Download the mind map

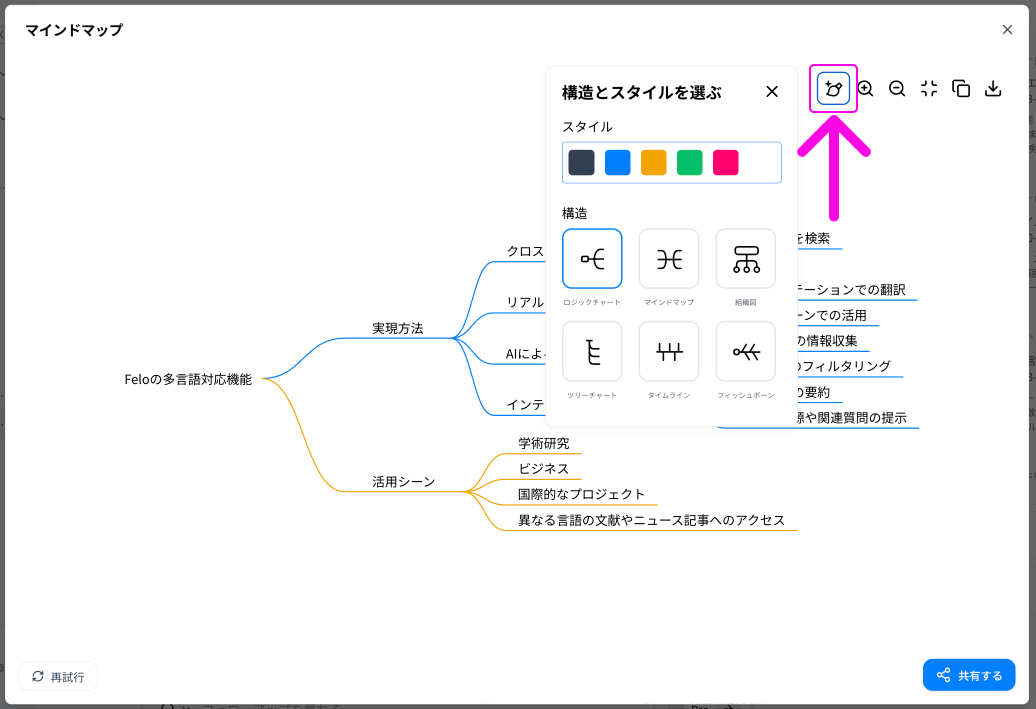[x=993, y=89]
